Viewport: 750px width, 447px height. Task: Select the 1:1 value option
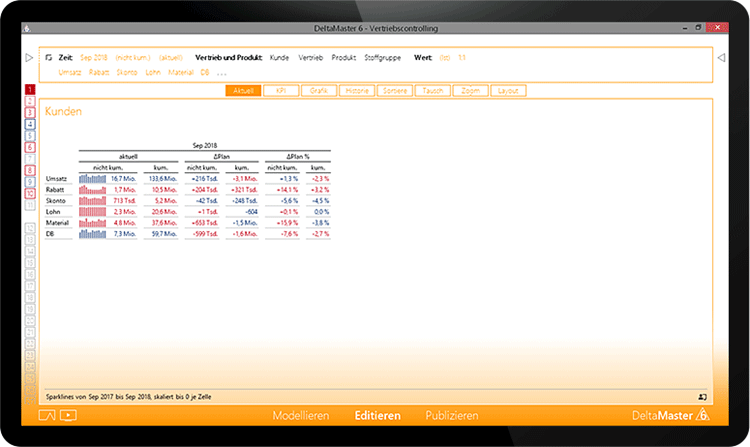coord(462,57)
